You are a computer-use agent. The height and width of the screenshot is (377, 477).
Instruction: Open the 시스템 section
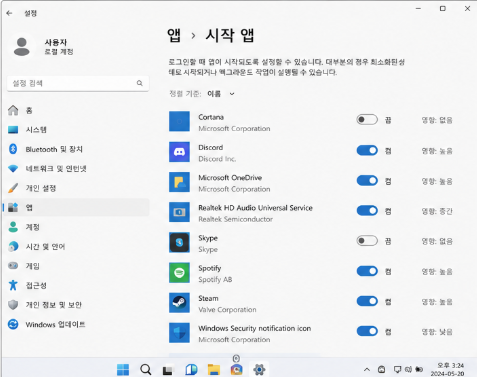pyautogui.click(x=76, y=130)
